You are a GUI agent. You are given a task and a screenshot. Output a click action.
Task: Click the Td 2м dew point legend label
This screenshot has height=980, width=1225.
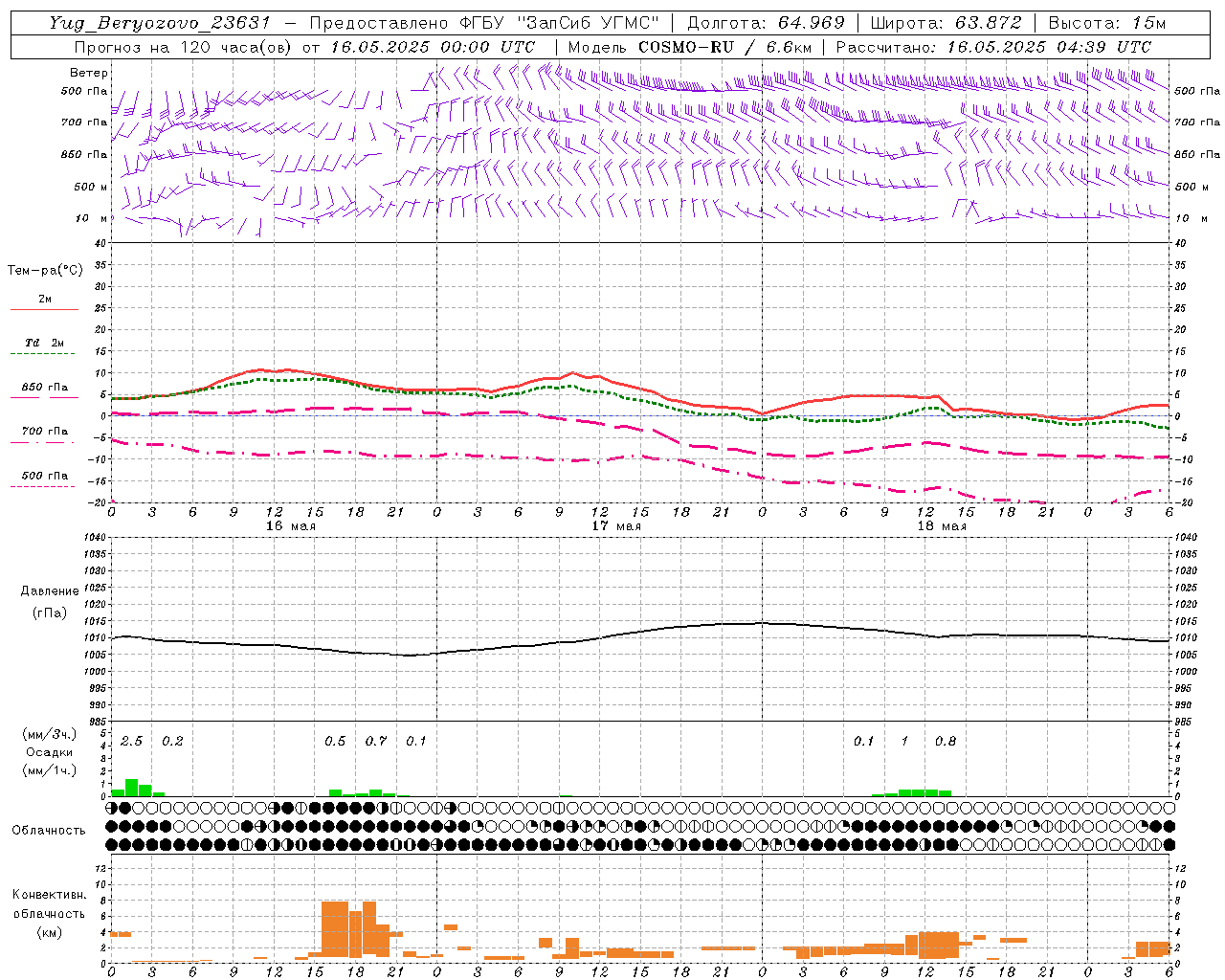[45, 343]
